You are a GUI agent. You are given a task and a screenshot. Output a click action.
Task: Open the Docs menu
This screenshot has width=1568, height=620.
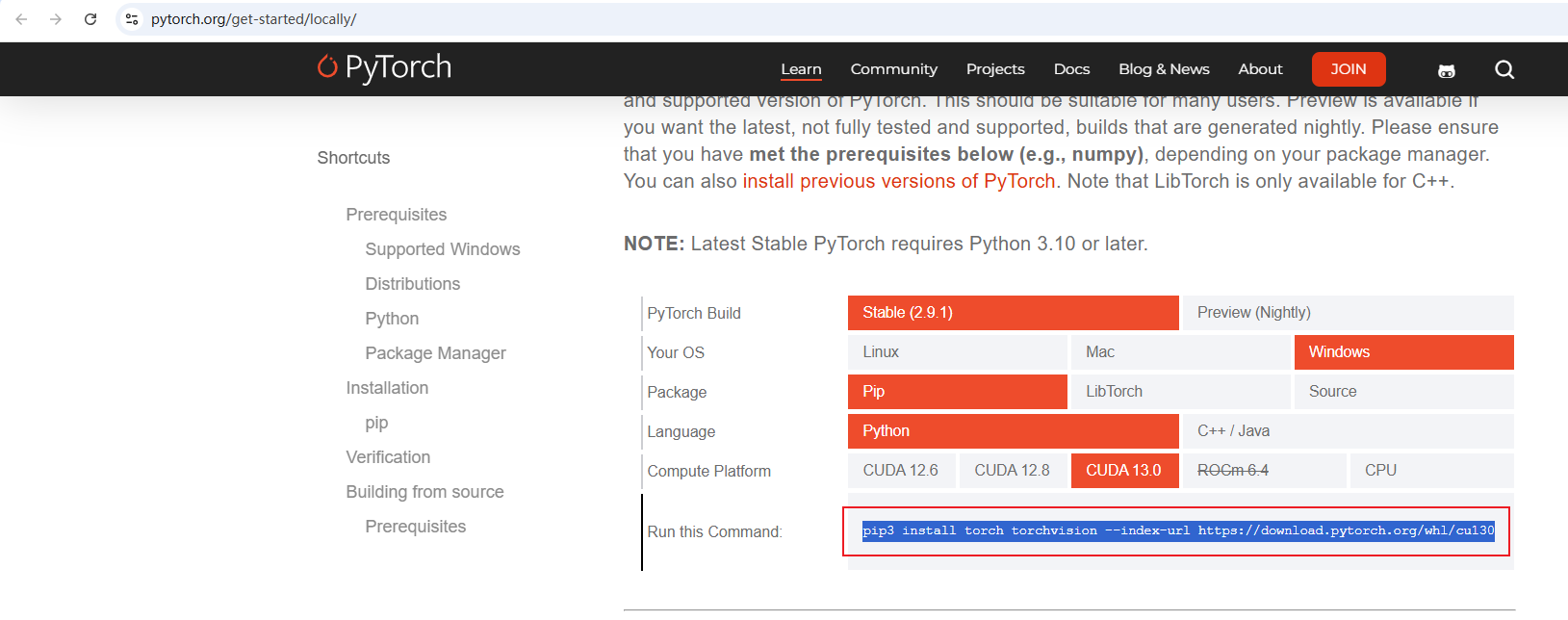(x=1071, y=69)
